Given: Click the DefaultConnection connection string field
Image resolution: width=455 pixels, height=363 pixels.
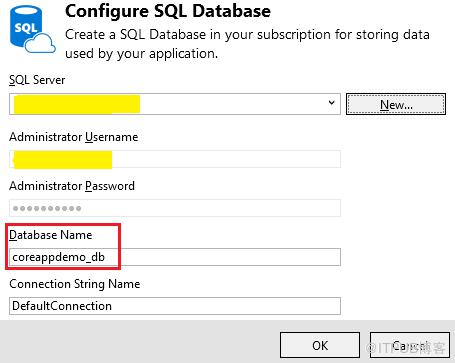Looking at the screenshot, I should [175, 306].
